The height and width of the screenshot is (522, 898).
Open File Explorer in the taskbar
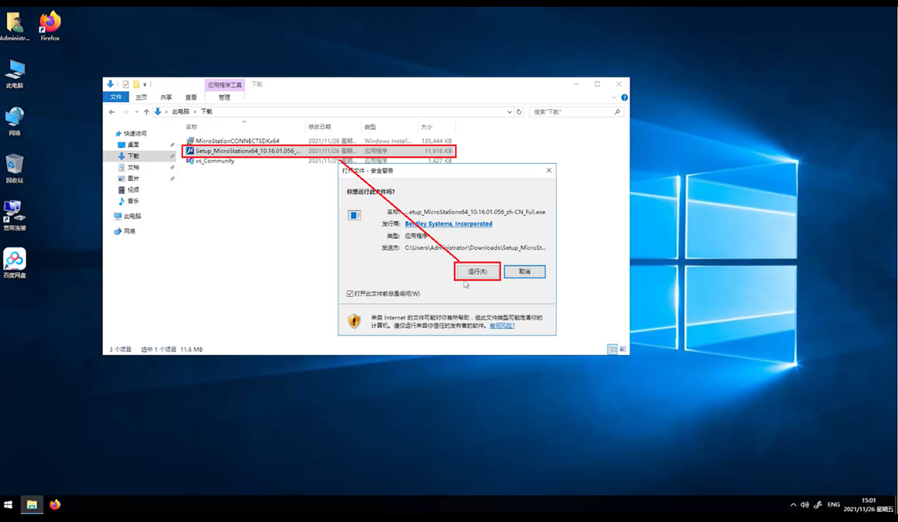click(32, 504)
